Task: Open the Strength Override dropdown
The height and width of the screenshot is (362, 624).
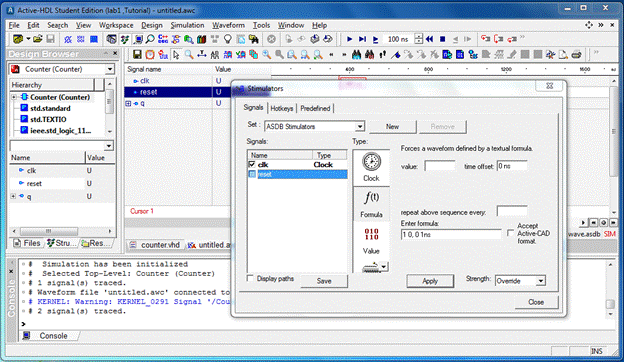Action: coord(540,281)
